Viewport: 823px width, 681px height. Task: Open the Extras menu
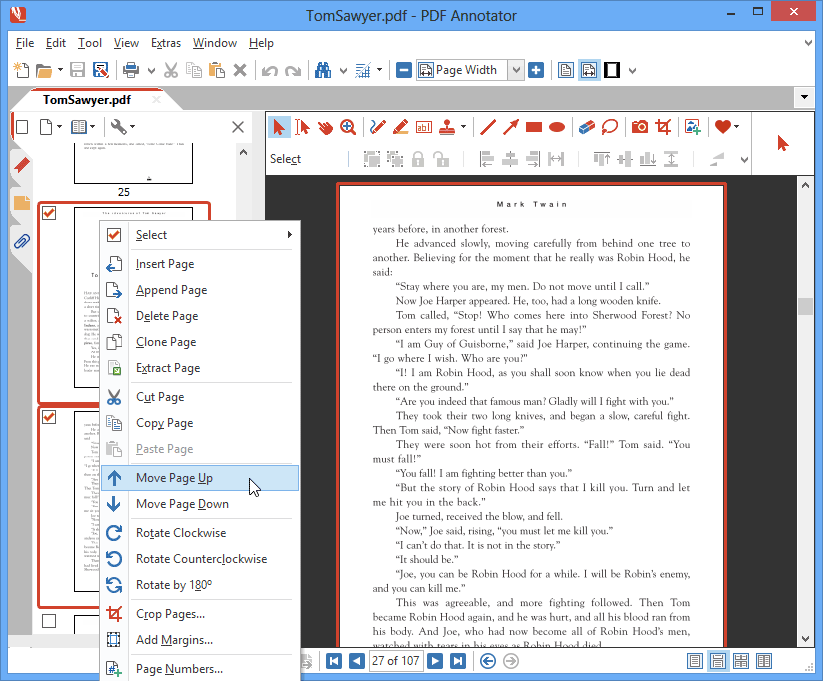pos(166,43)
